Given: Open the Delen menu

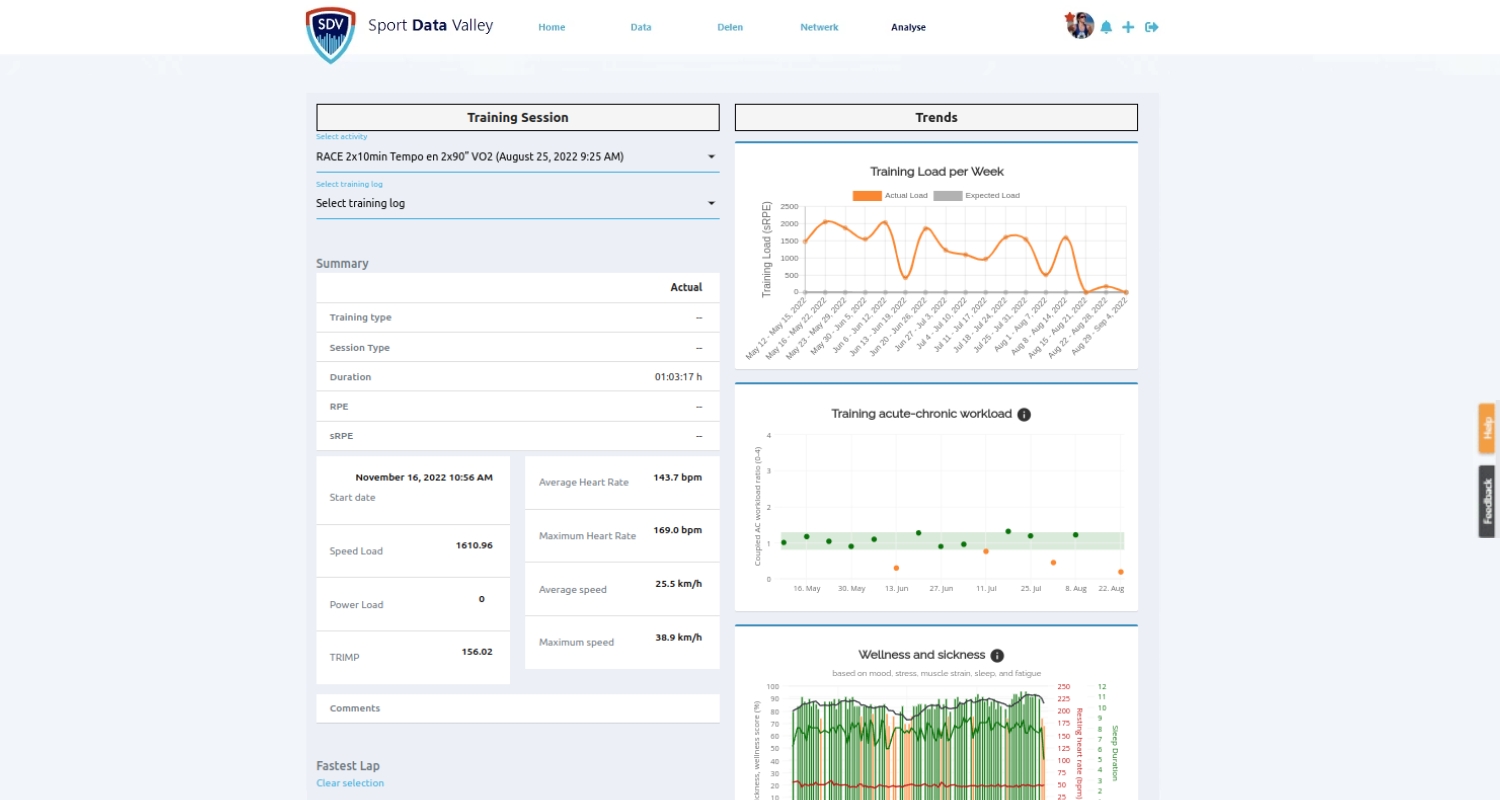Looking at the screenshot, I should click(x=730, y=27).
